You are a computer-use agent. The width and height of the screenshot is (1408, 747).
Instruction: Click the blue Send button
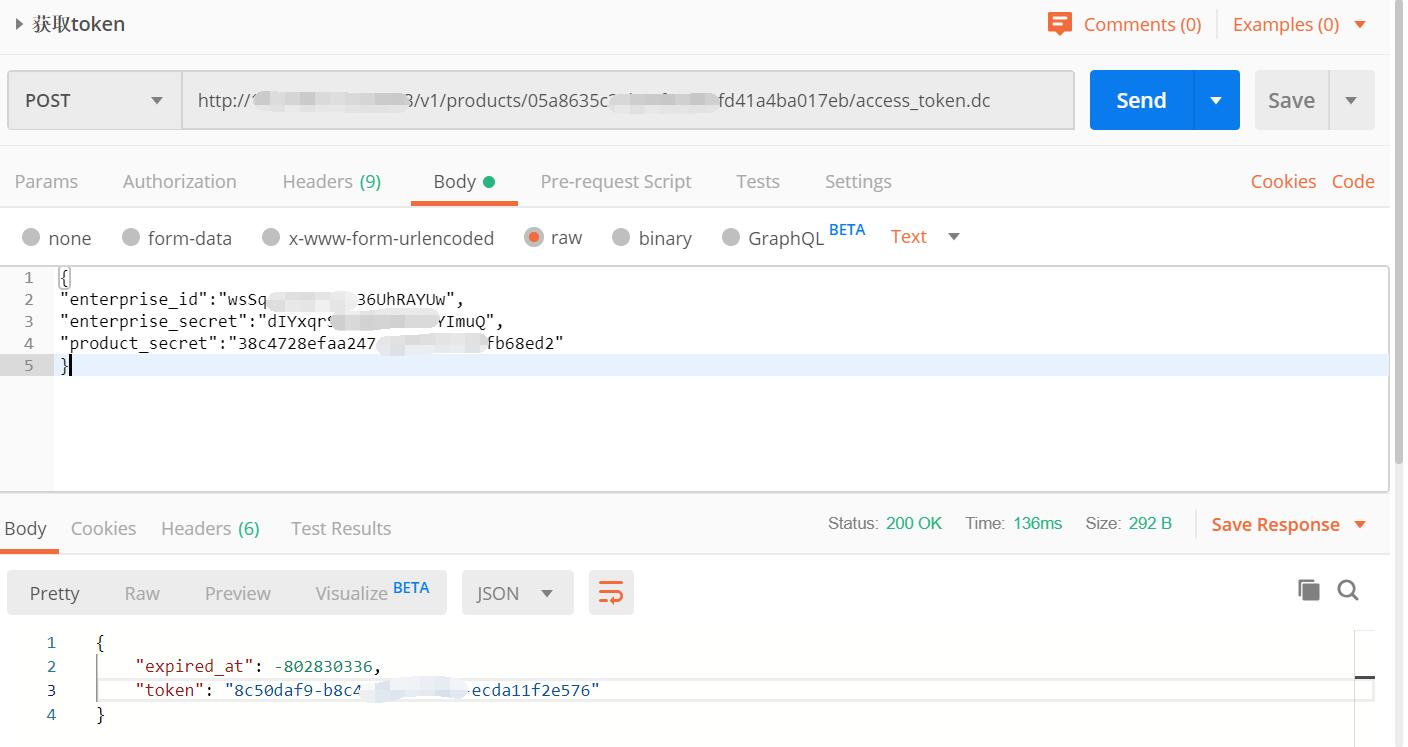[1141, 100]
